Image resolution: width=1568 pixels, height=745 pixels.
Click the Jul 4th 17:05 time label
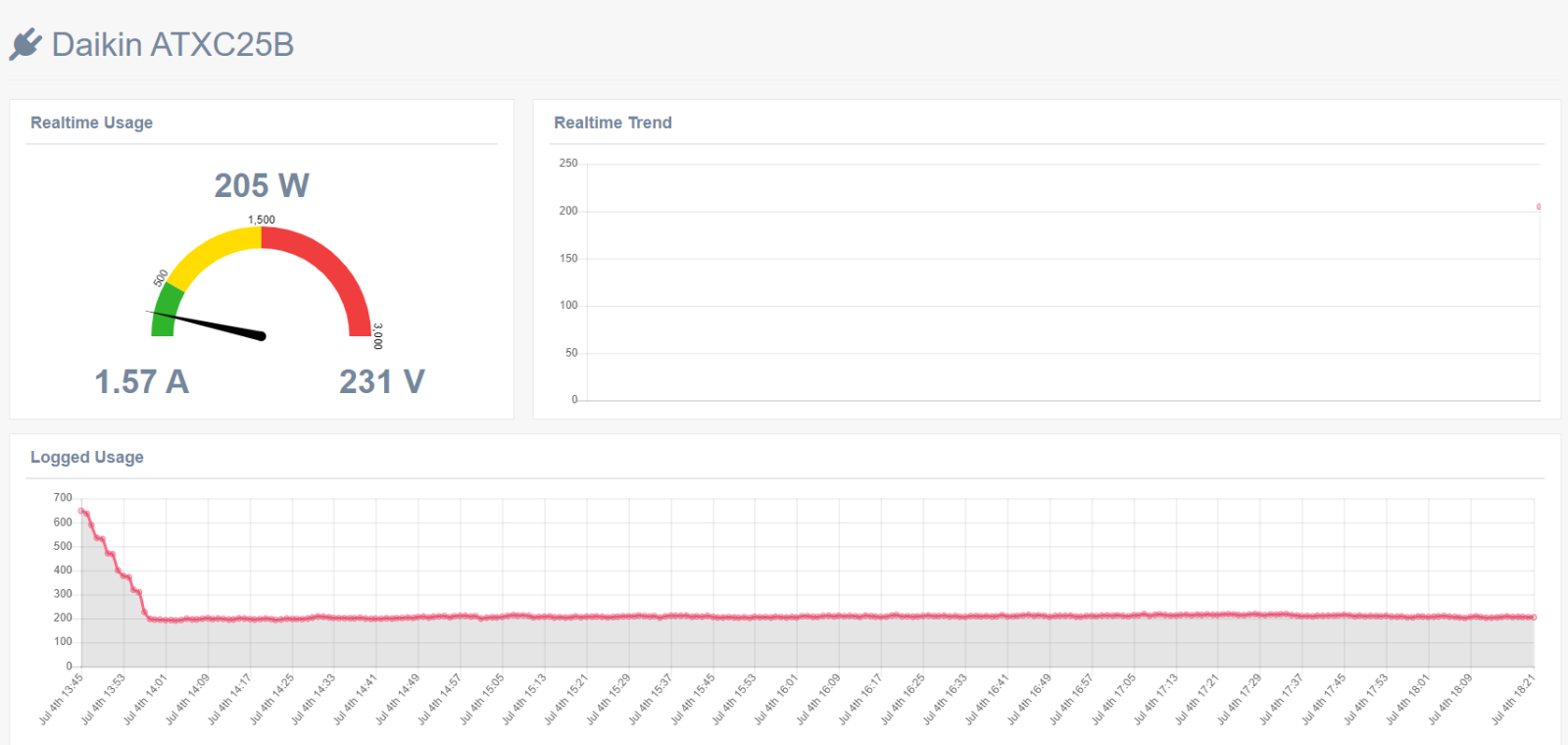1112,699
